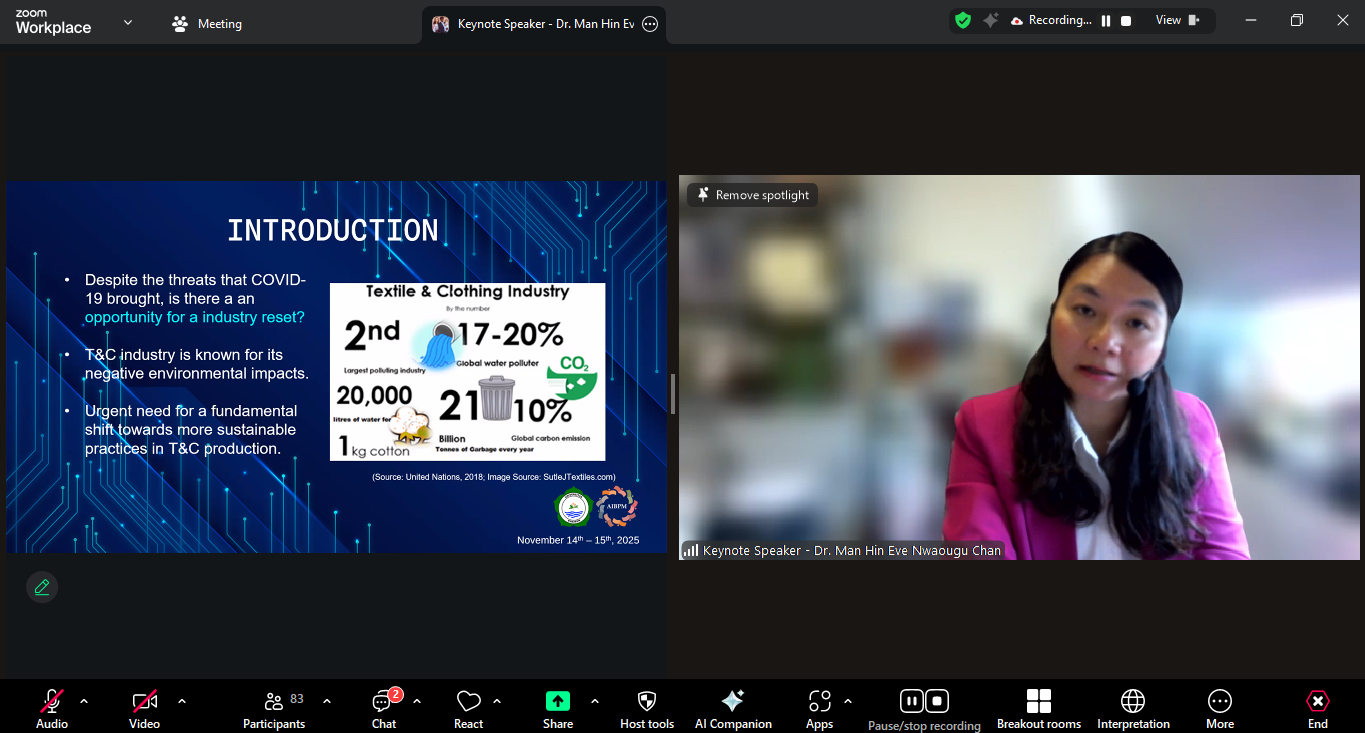Image resolution: width=1365 pixels, height=733 pixels.
Task: Click the green Share screen icon
Action: click(557, 702)
